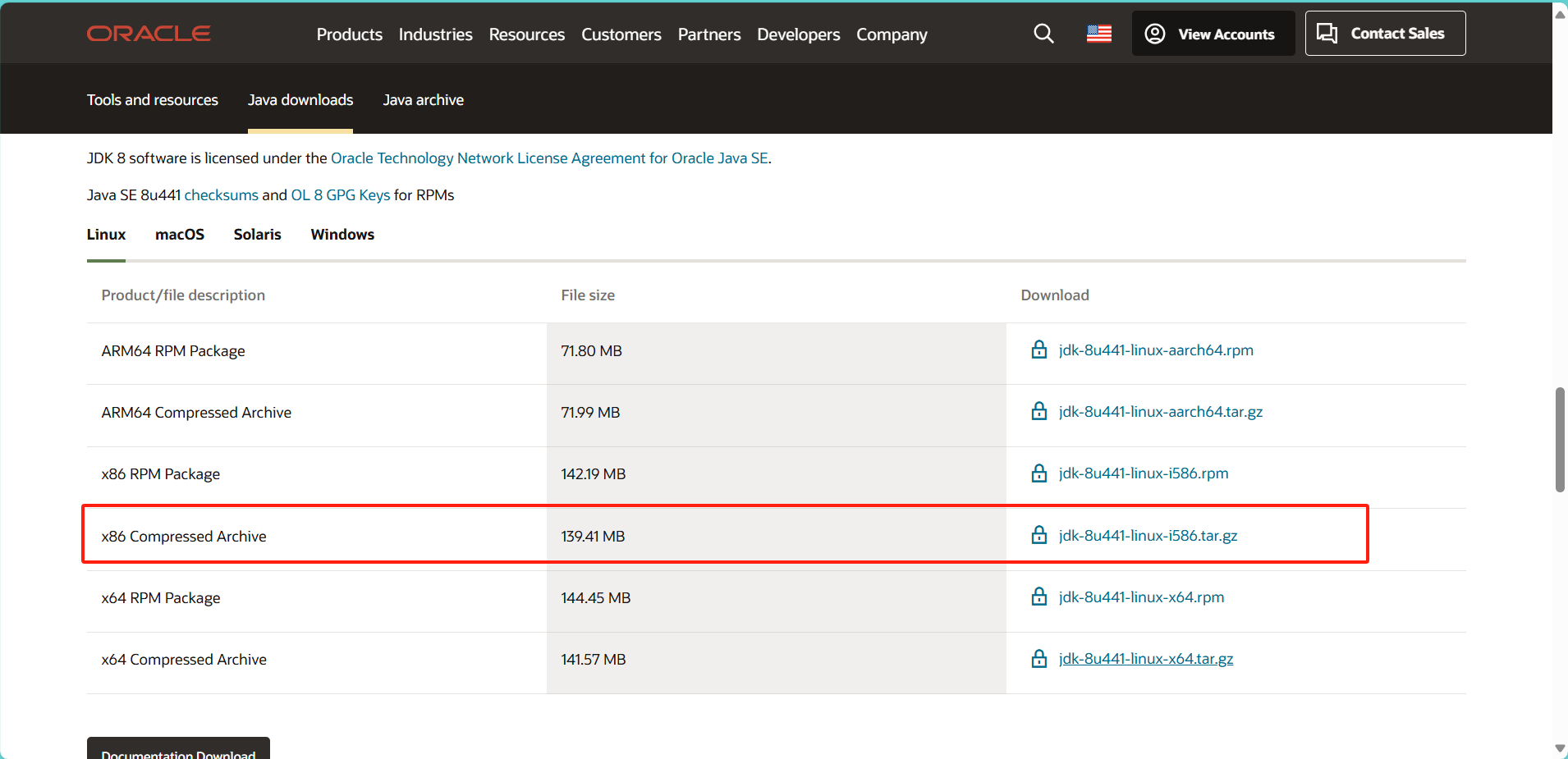This screenshot has width=1568, height=759.
Task: Open the Products menu
Action: 350,34
